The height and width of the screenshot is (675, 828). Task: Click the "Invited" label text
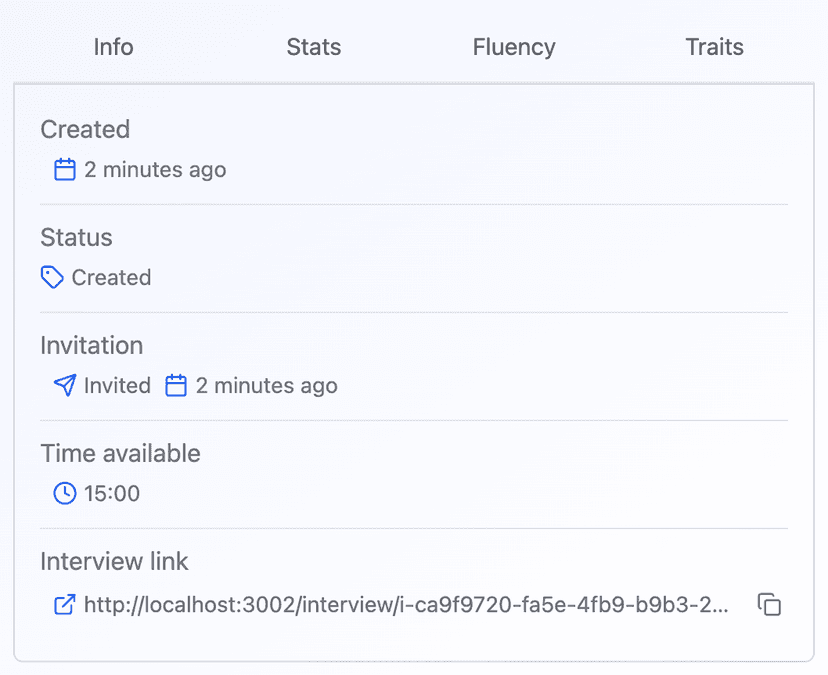[x=117, y=386]
